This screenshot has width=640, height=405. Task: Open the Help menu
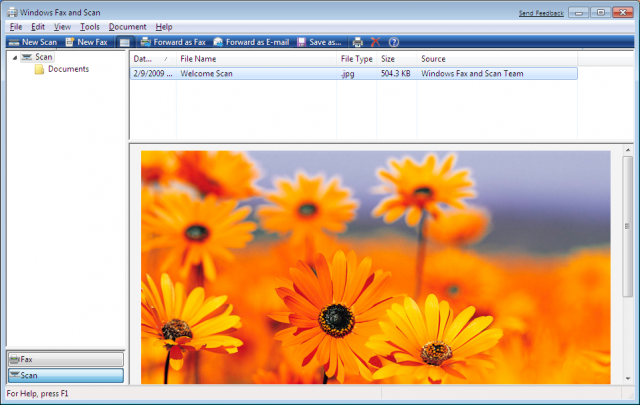click(x=164, y=27)
